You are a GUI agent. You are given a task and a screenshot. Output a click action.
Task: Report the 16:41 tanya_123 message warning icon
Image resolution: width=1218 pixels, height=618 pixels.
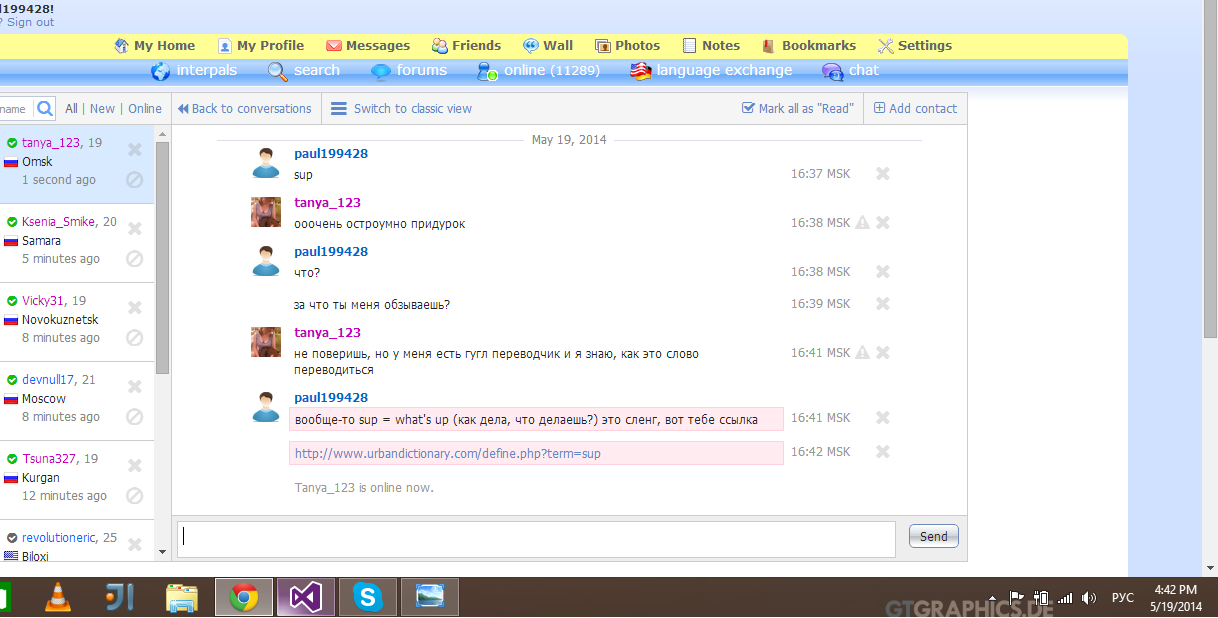click(x=862, y=353)
